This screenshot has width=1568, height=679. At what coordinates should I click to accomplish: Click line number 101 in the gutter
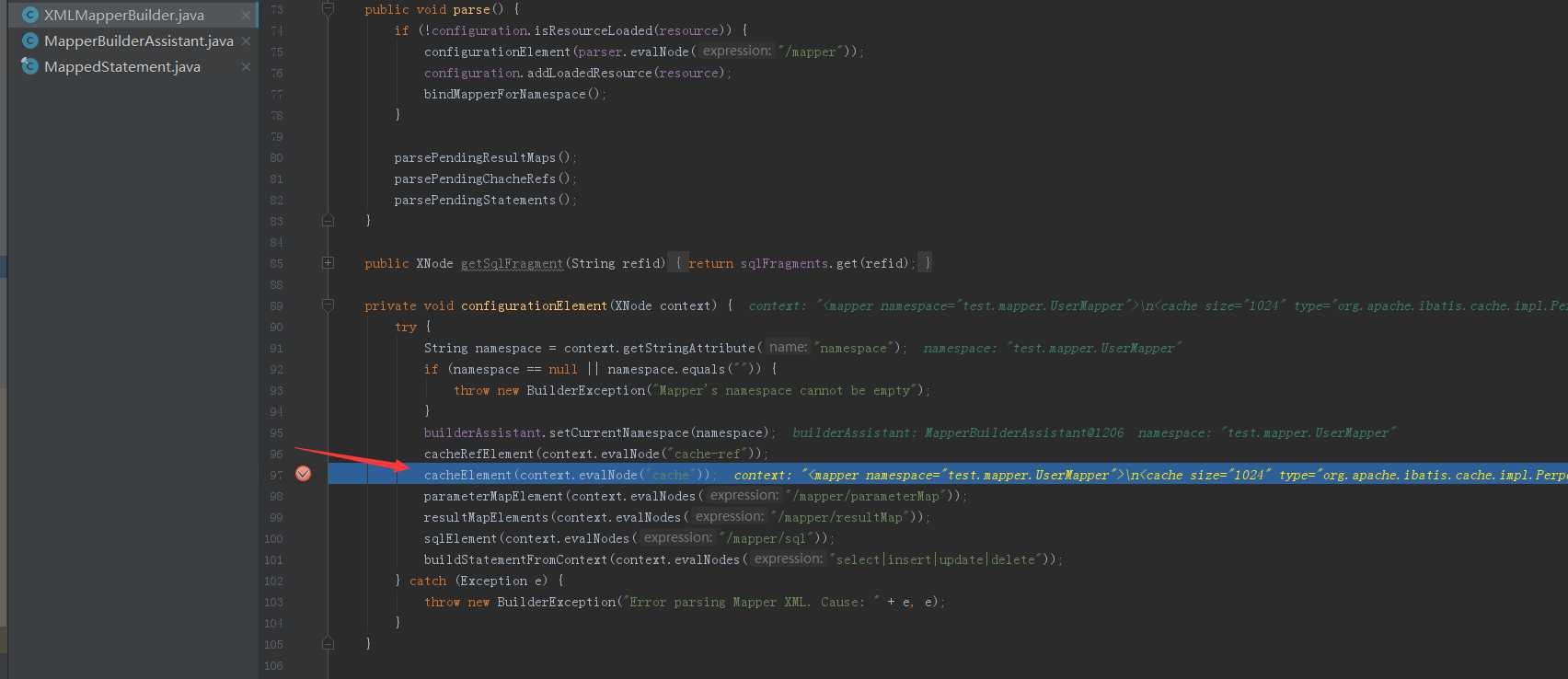coord(273,560)
